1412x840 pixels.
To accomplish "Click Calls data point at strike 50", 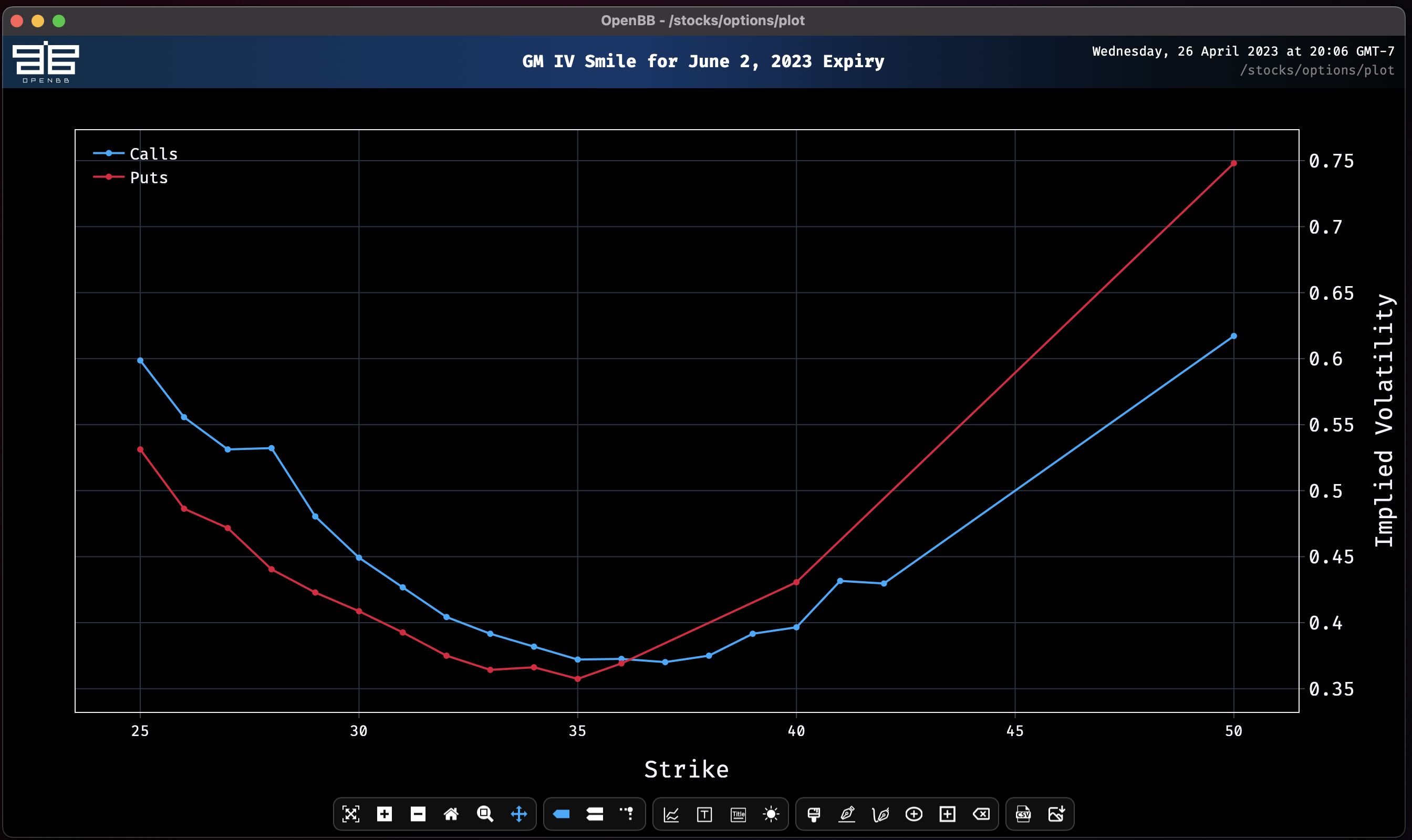I will click(x=1233, y=336).
